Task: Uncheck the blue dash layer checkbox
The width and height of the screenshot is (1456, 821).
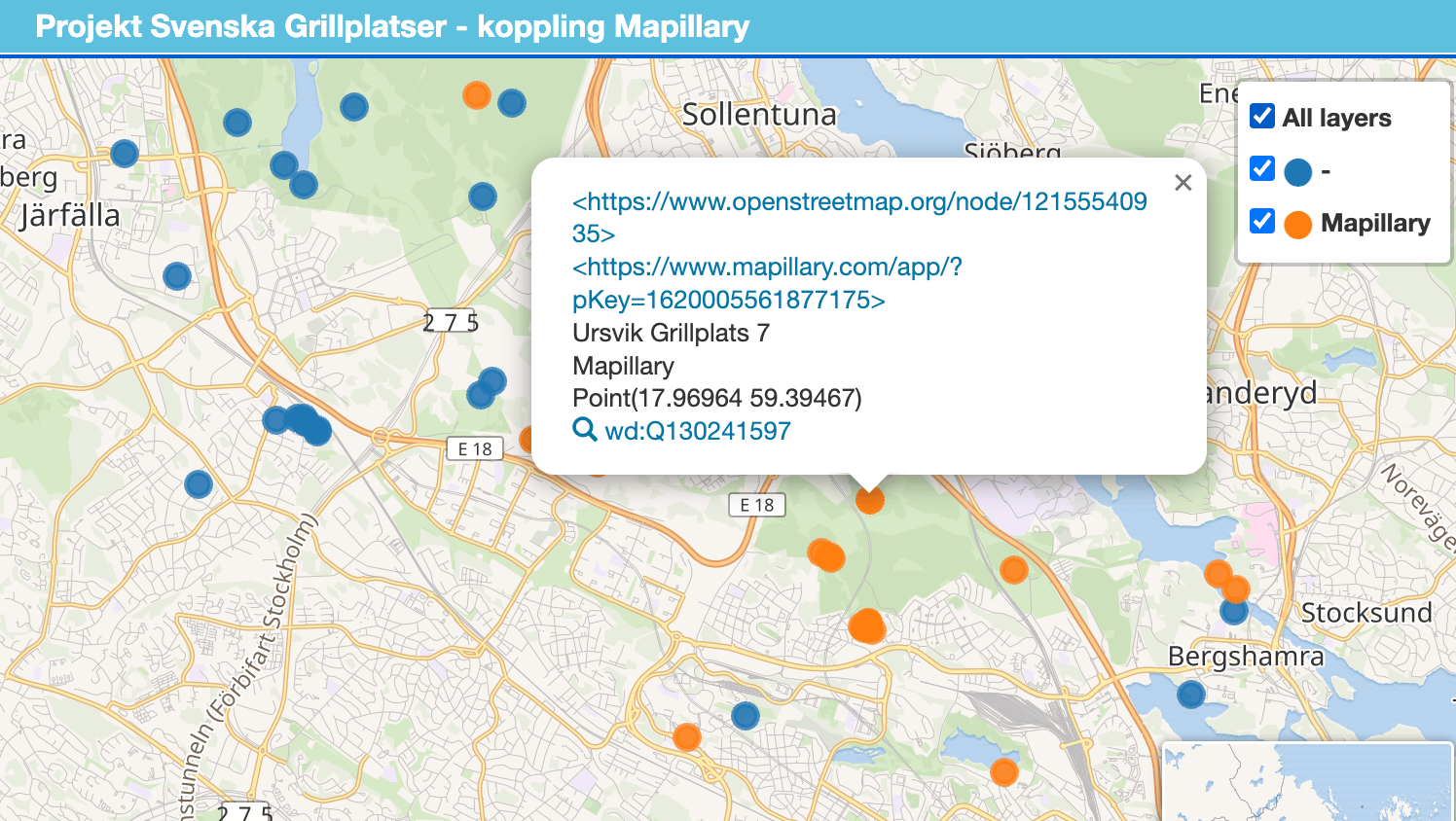Action: pos(1262,169)
